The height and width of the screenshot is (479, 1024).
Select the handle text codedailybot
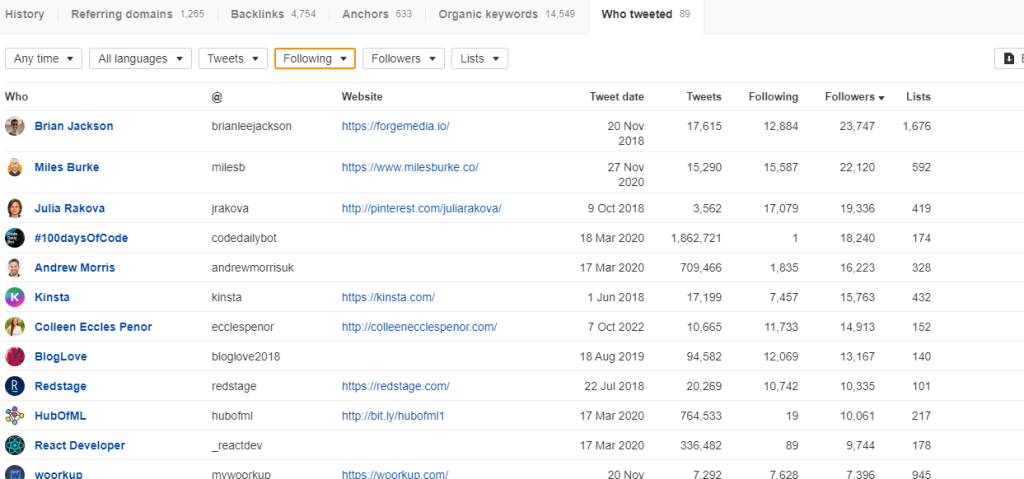coord(244,238)
